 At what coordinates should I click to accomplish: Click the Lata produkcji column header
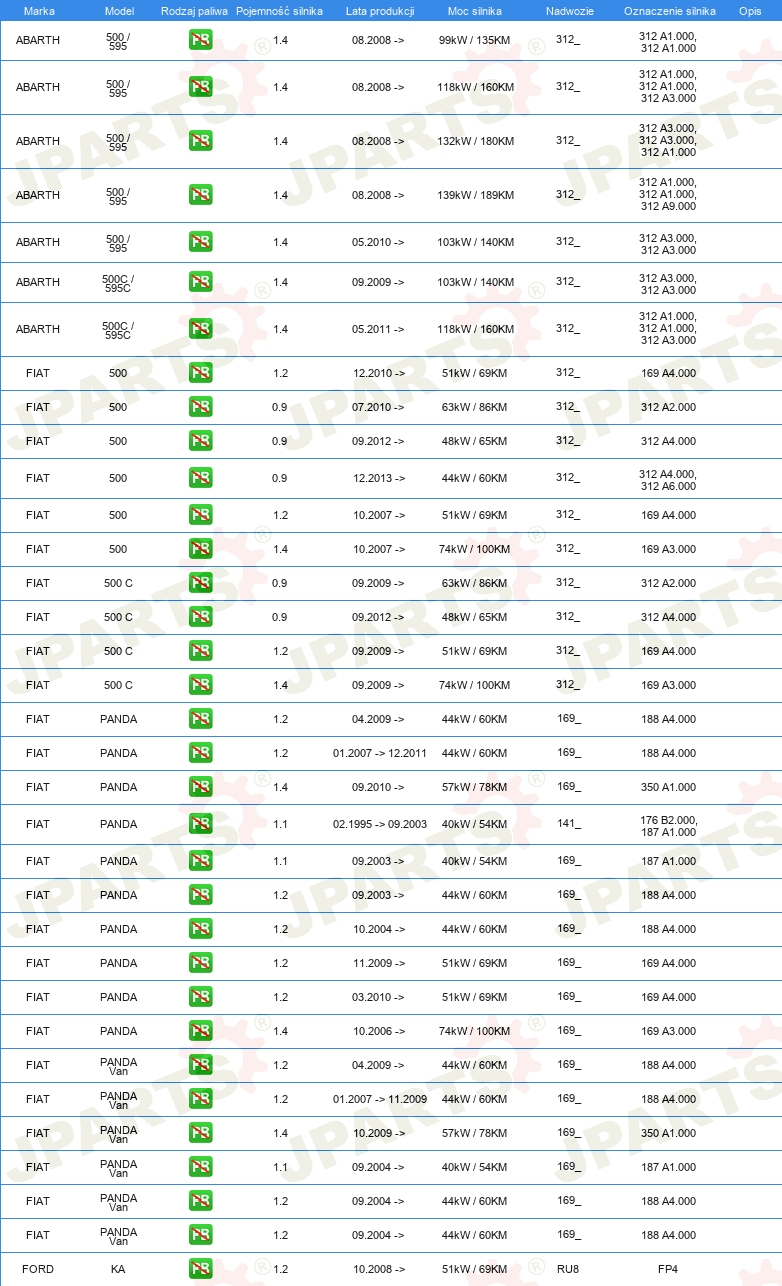[x=380, y=11]
